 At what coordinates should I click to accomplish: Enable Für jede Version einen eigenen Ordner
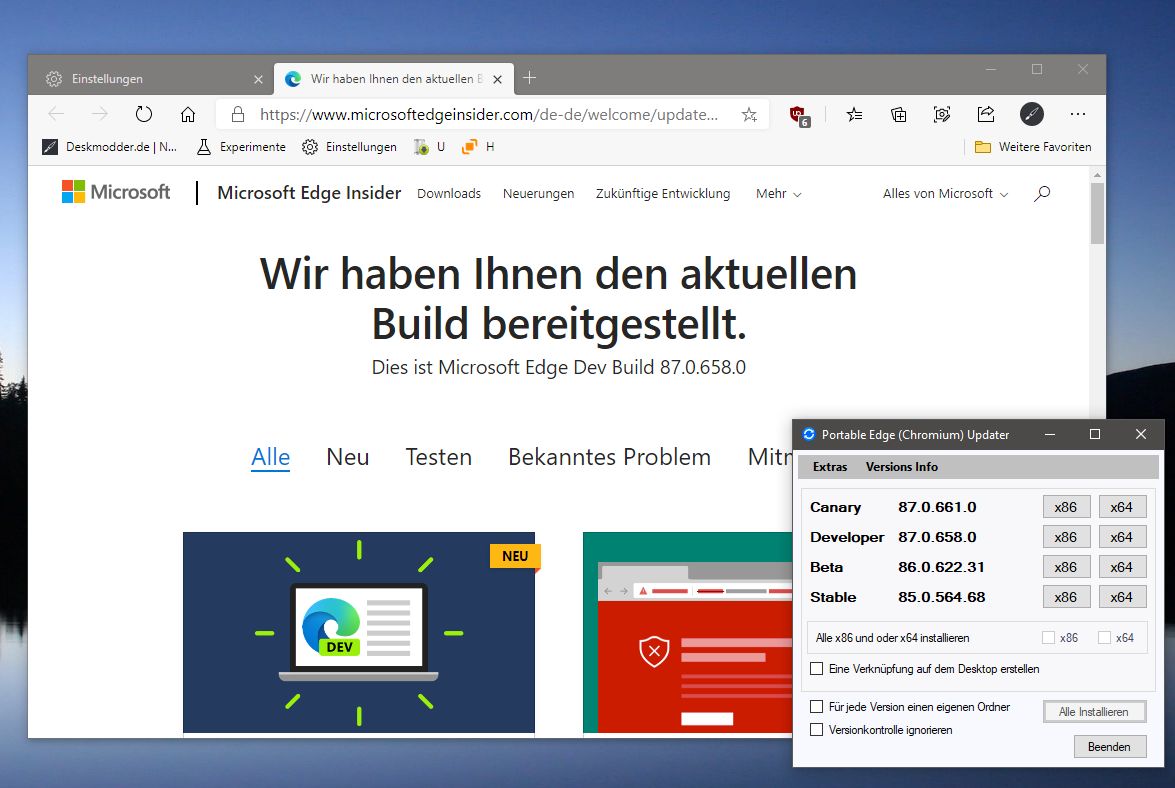817,706
